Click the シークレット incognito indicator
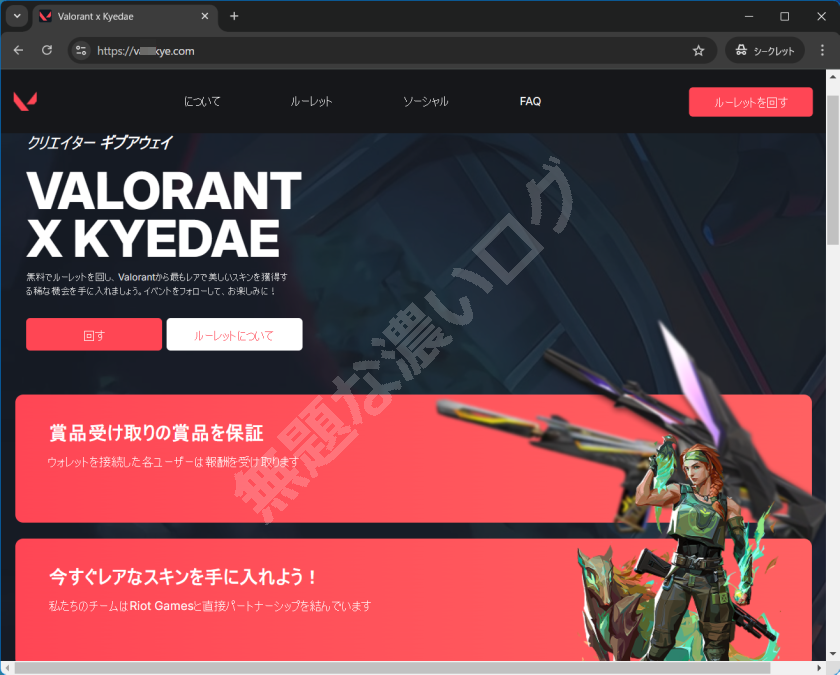Image resolution: width=840 pixels, height=675 pixels. pyautogui.click(x=765, y=51)
